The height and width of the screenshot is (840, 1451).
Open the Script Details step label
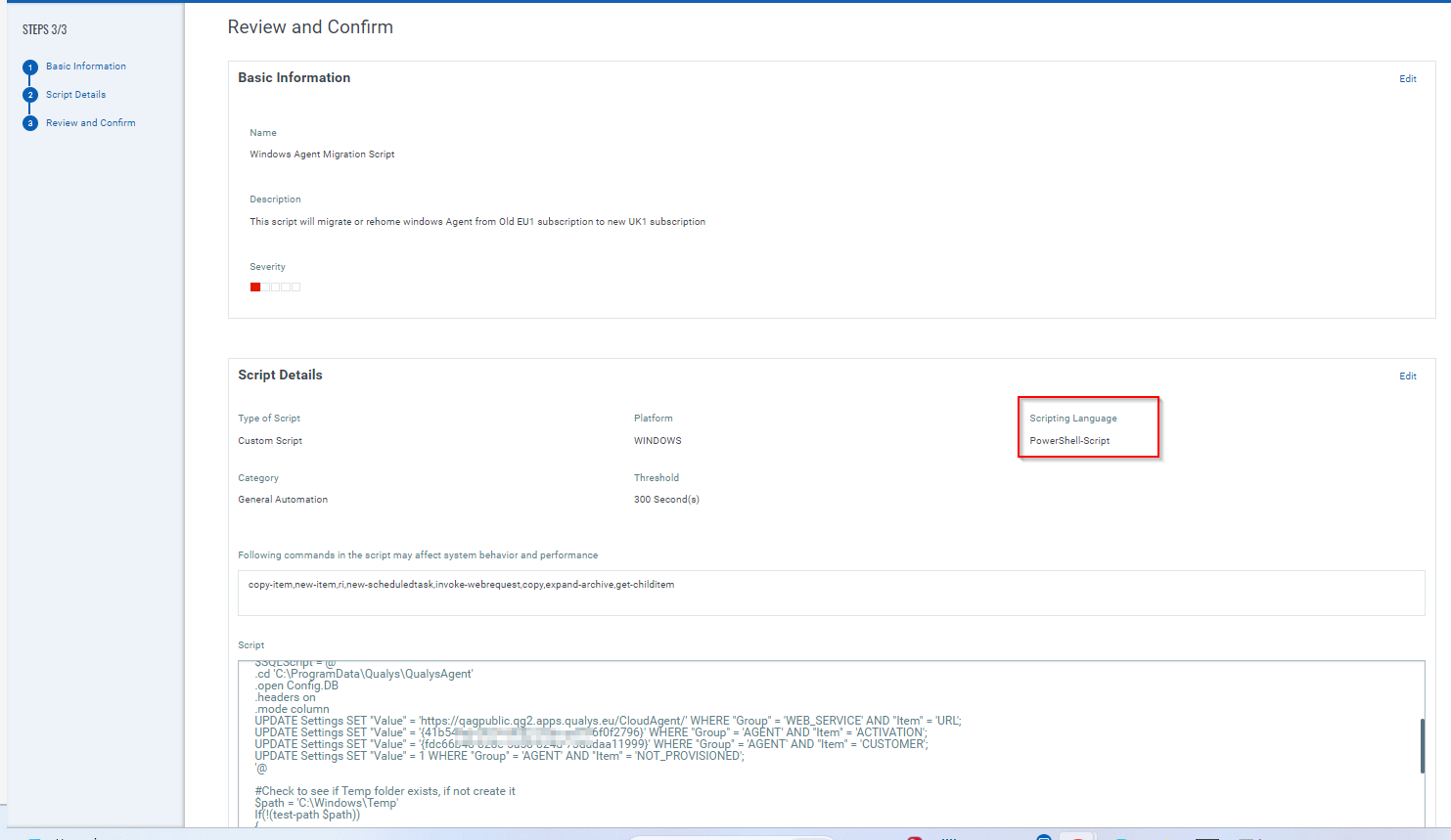pyautogui.click(x=75, y=95)
